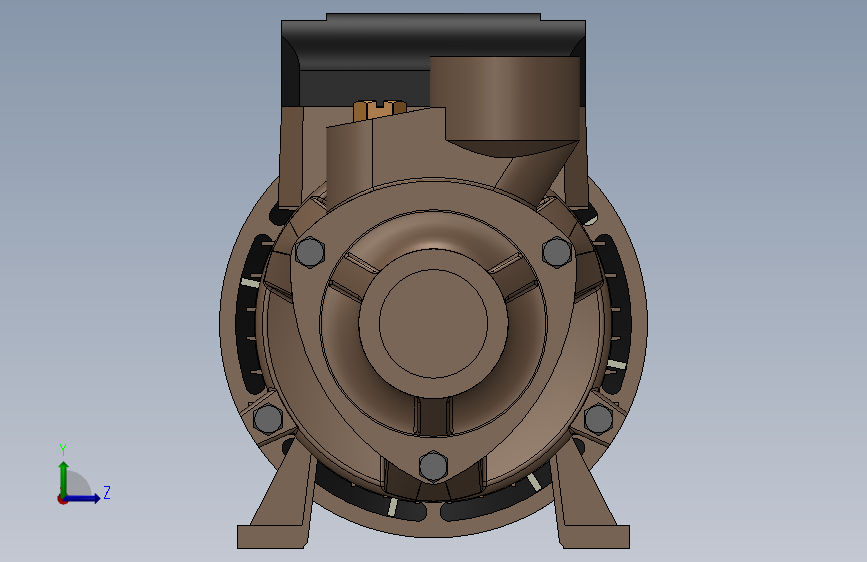Click the red origin ball of the triad

(x=62, y=499)
